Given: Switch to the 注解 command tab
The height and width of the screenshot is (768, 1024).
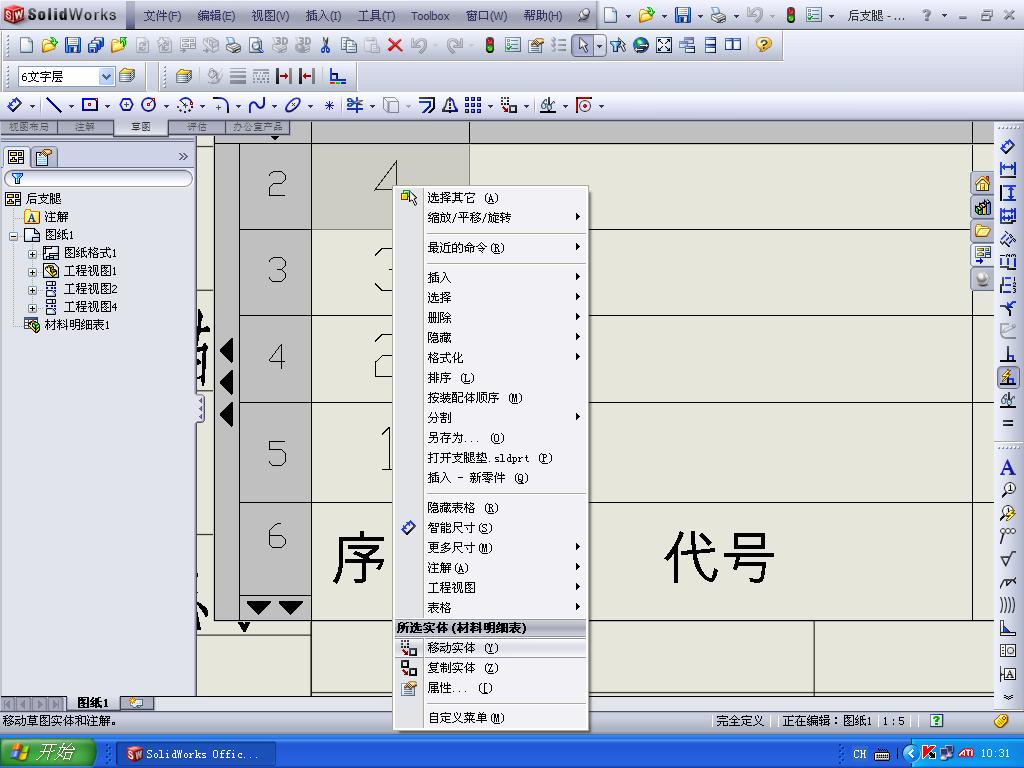Looking at the screenshot, I should click(84, 127).
